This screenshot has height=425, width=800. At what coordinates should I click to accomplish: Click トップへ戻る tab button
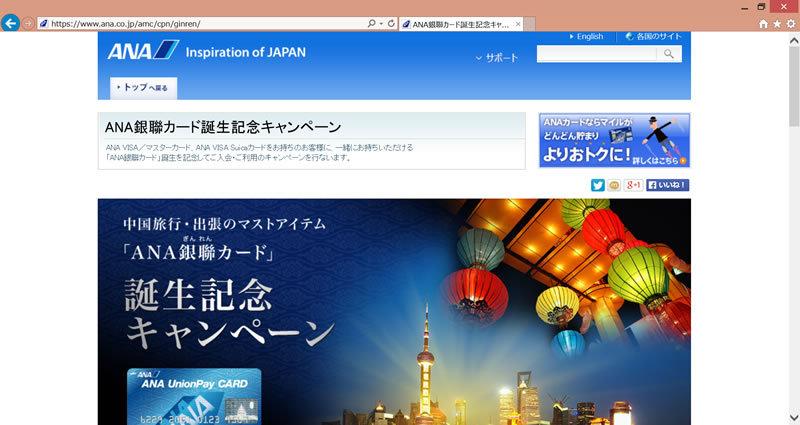pos(143,88)
